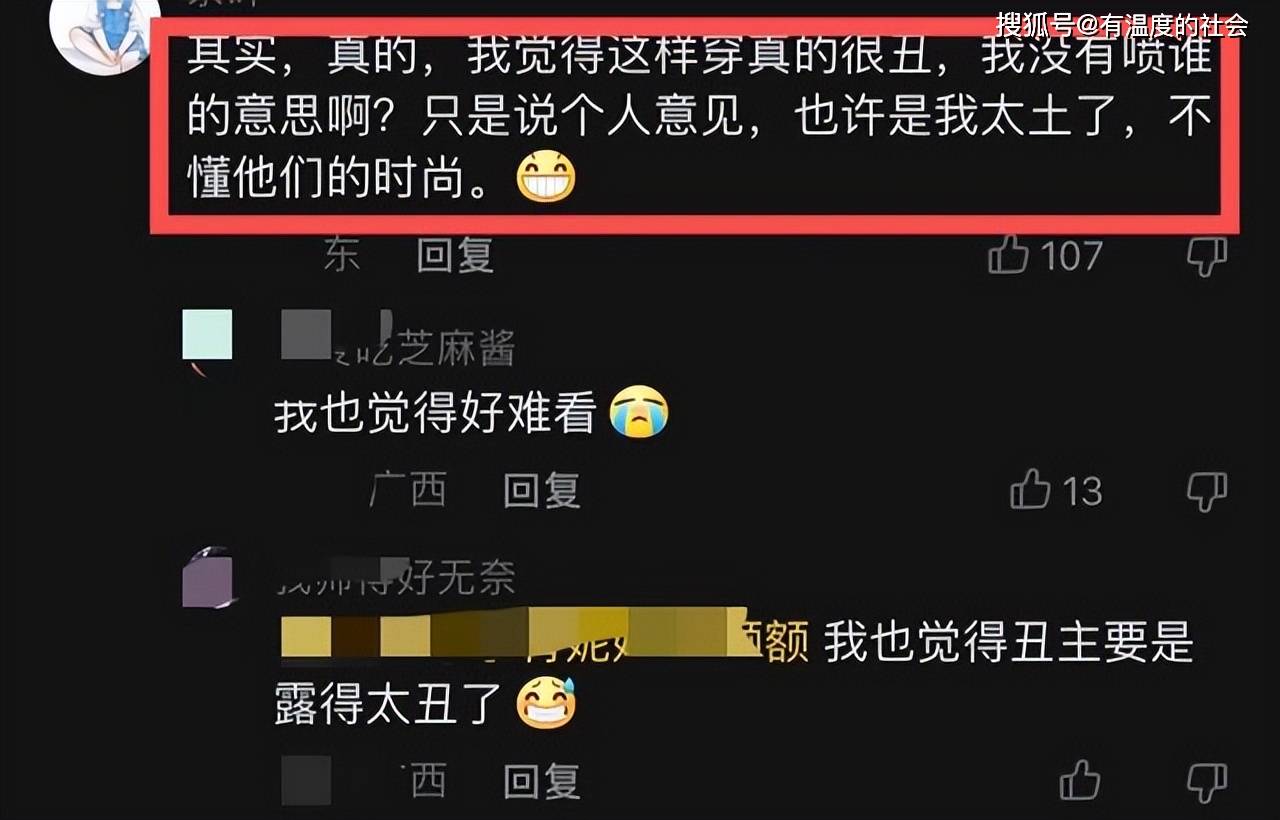
Task: Dislike the '我也觉得好难看' comment
Action: [1206, 492]
